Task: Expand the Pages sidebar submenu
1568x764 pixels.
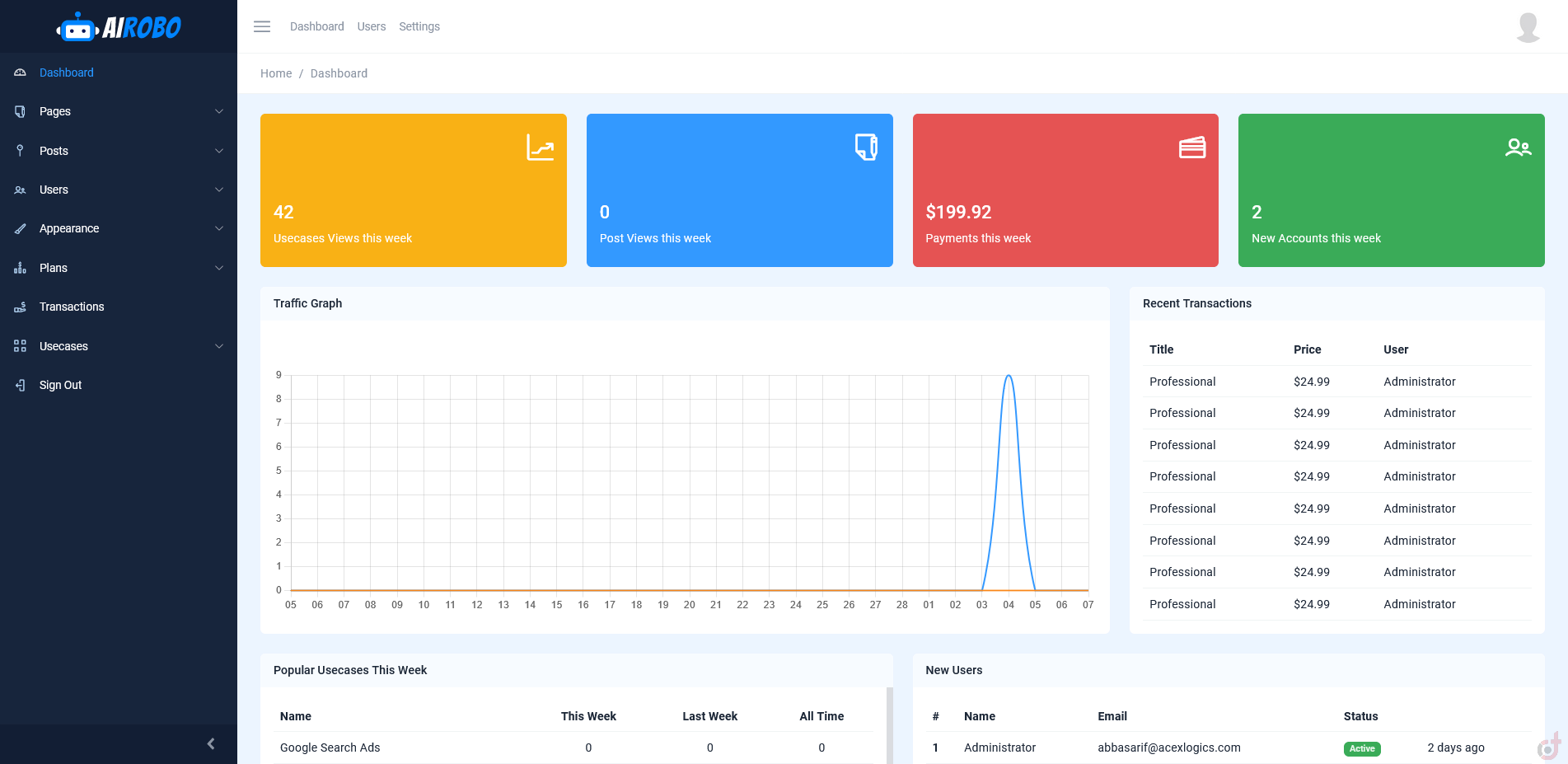Action: (x=219, y=111)
